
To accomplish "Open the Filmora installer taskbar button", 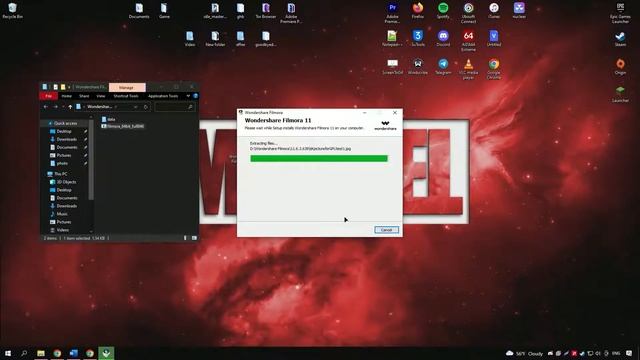I will click(106, 353).
